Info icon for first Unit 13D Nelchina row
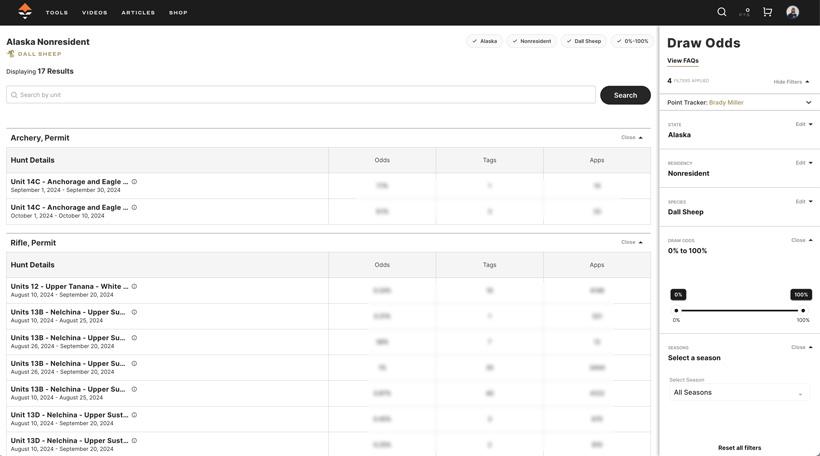This screenshot has width=820, height=456. [134, 415]
